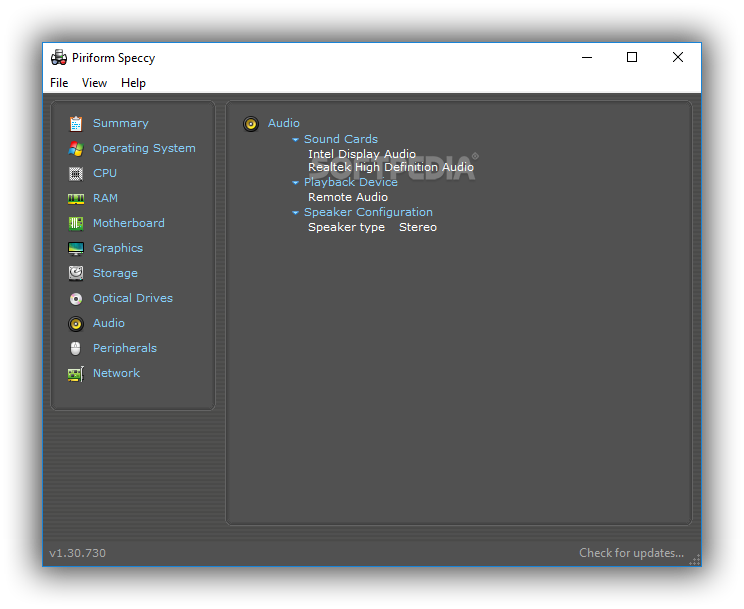Viewport: 744px width, 609px height.
Task: View the Peripherals section
Action: coord(125,348)
